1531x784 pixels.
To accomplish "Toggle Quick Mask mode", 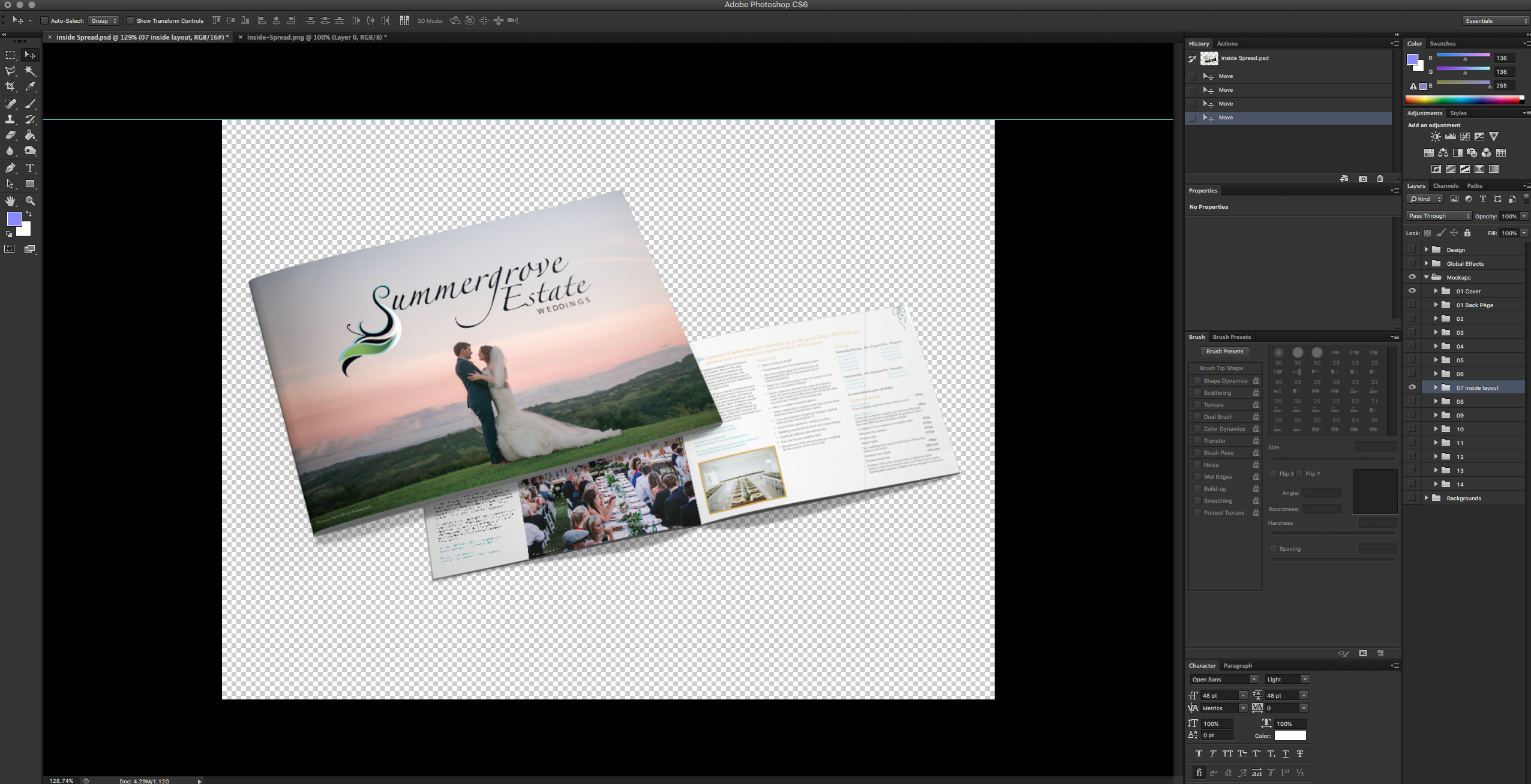I will [x=10, y=249].
